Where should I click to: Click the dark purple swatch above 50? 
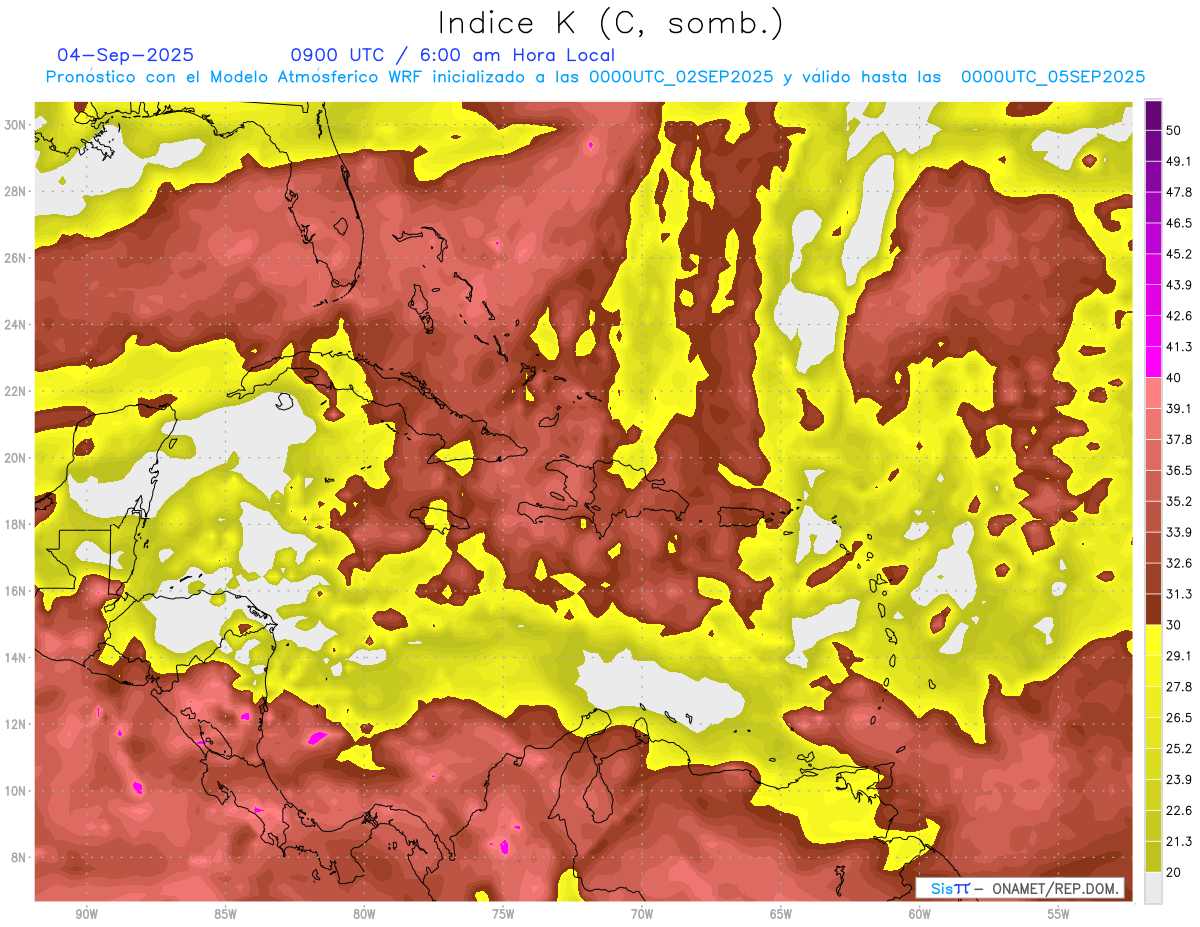tap(1153, 115)
